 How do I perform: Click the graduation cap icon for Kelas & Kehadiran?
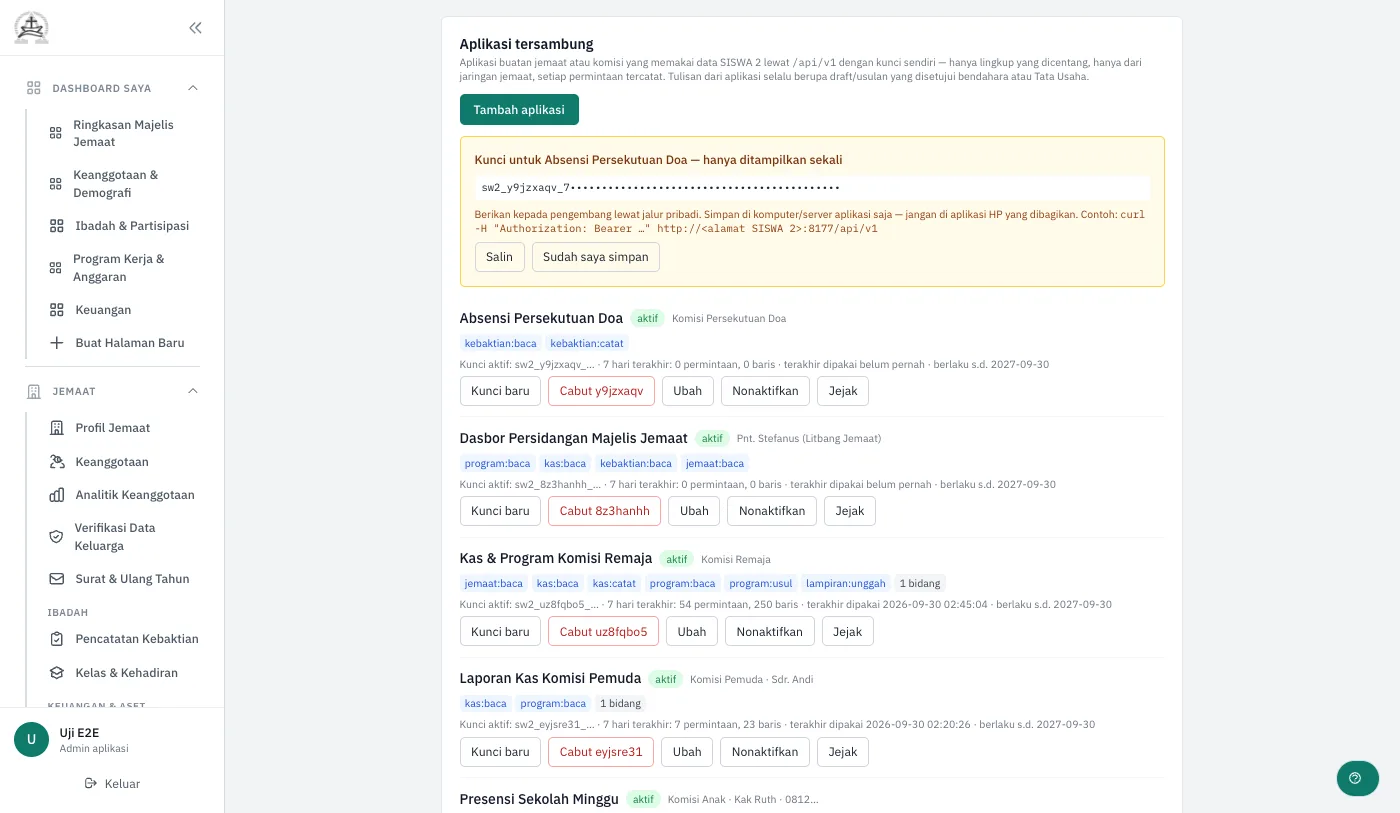tap(57, 673)
